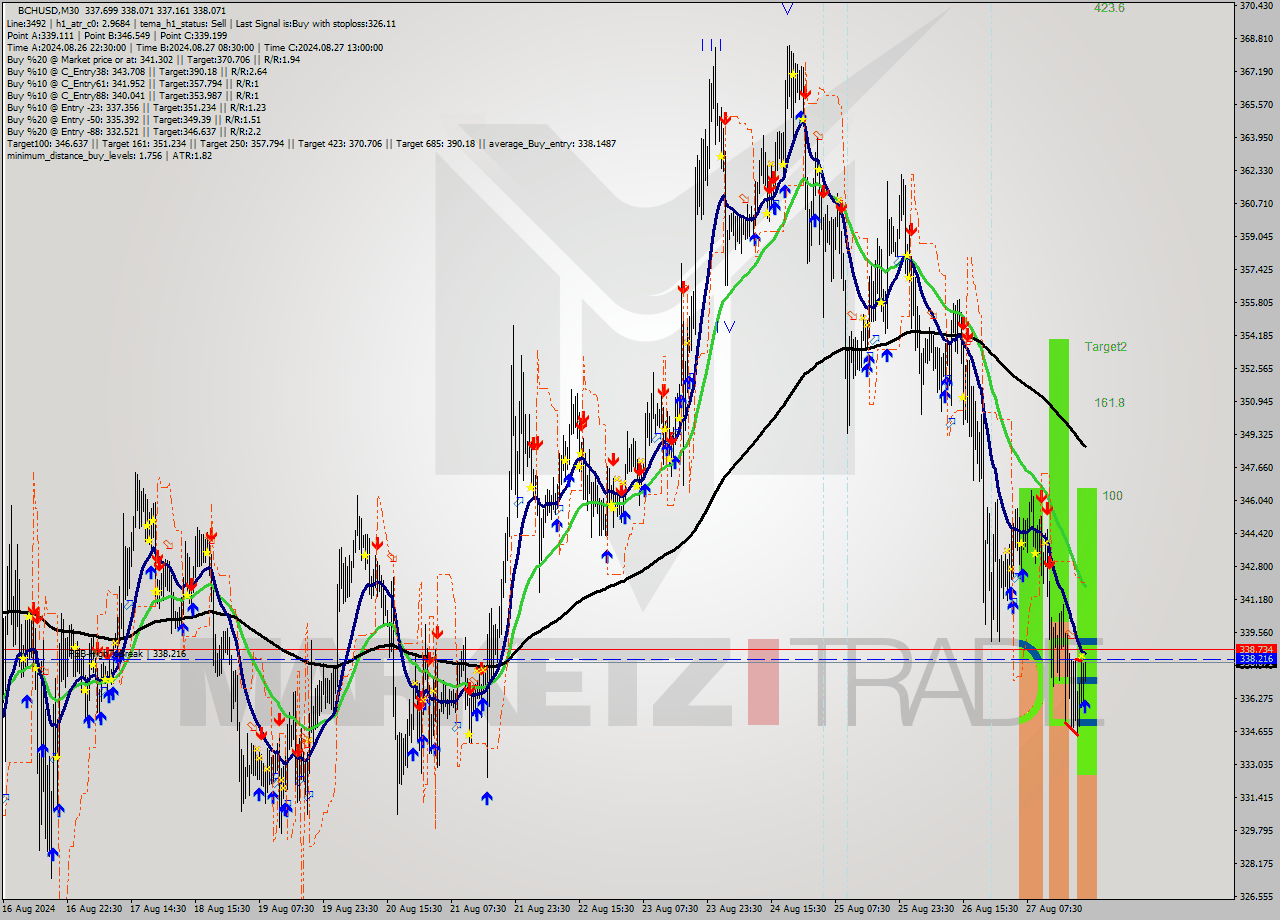Select the 329.795 price axis value
The width and height of the screenshot is (1280, 920).
point(1256,831)
